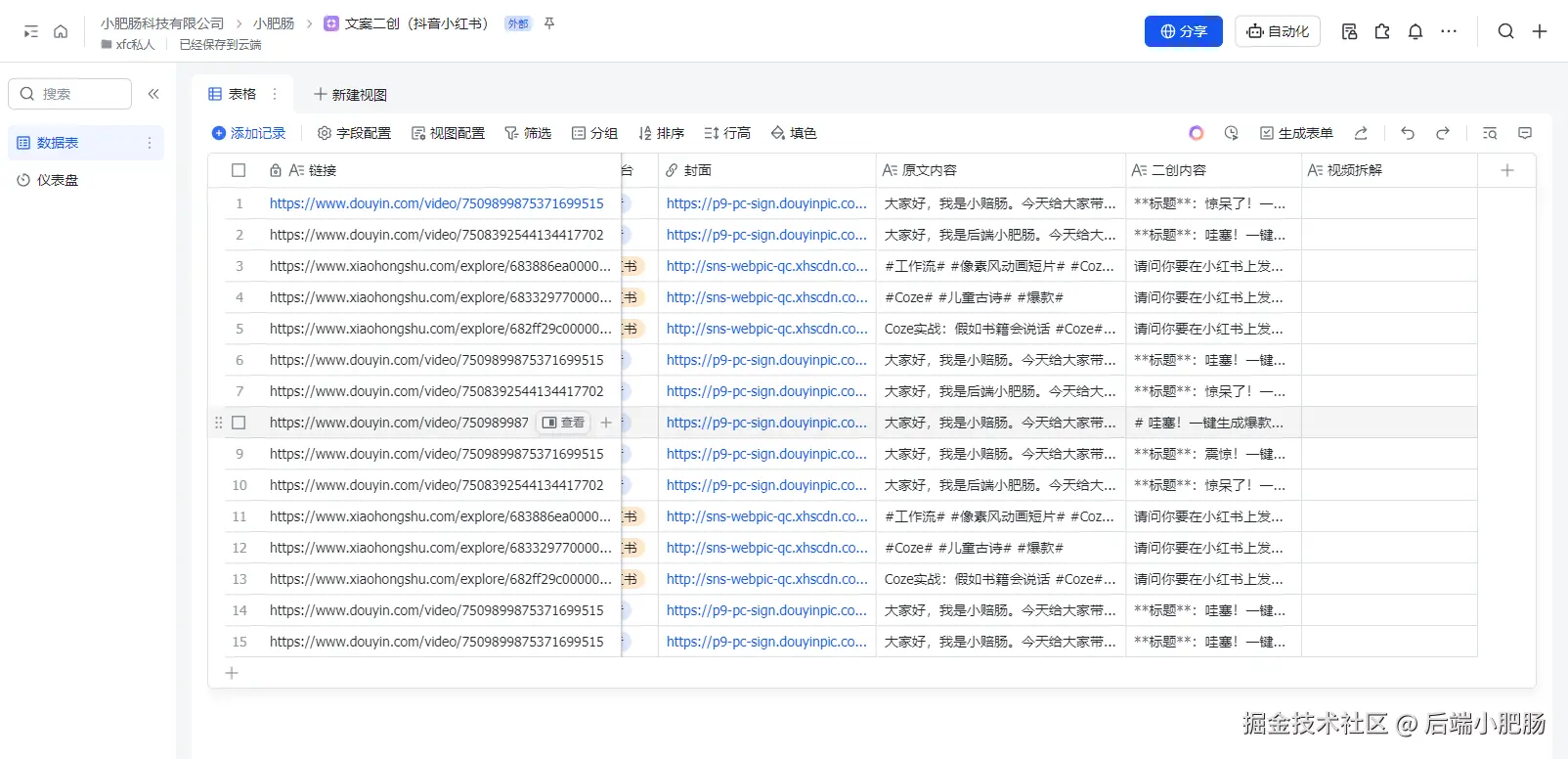Click the clock history icon in toolbar
Screen dimensions: 1568x759
coord(1232,133)
